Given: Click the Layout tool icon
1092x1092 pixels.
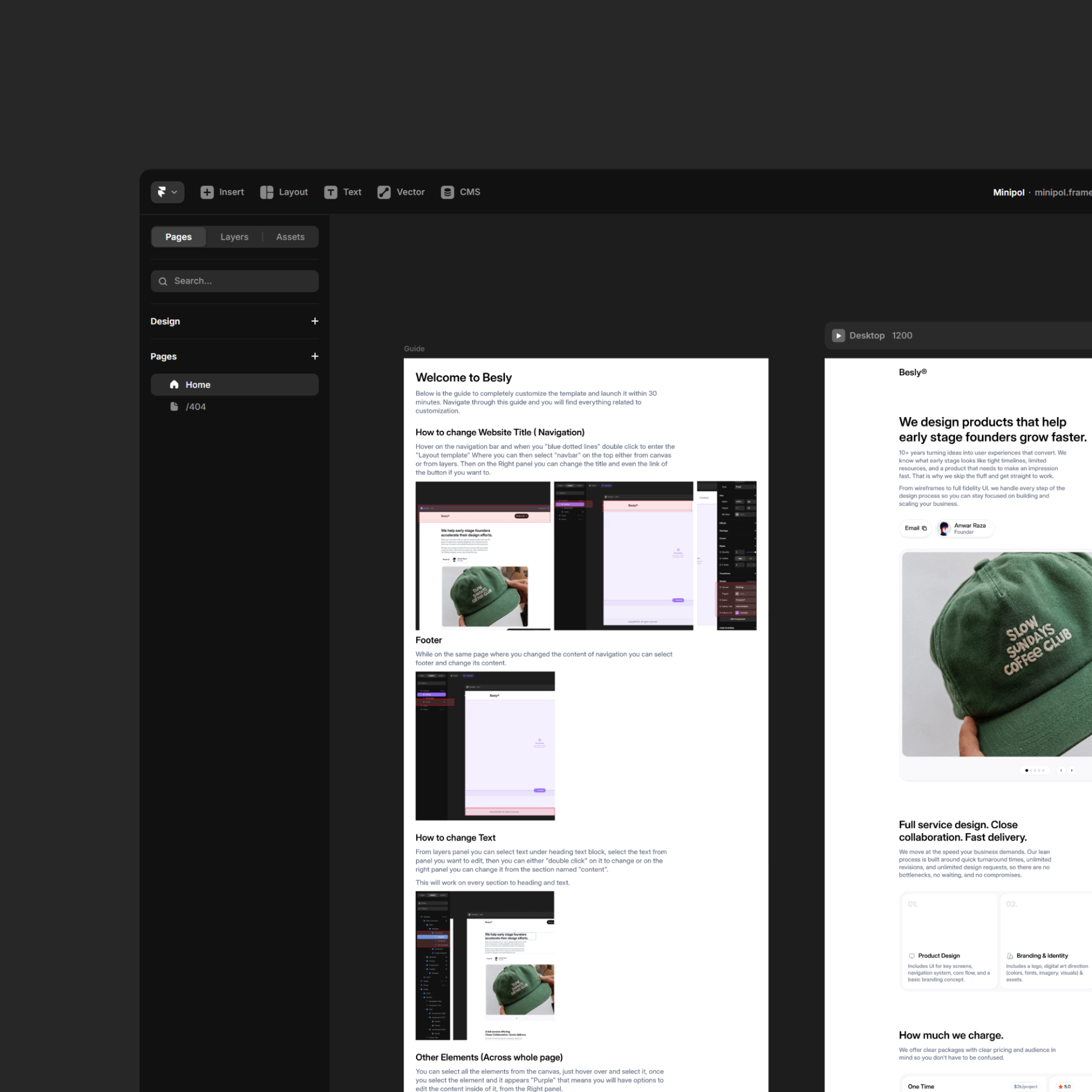Looking at the screenshot, I should [266, 192].
